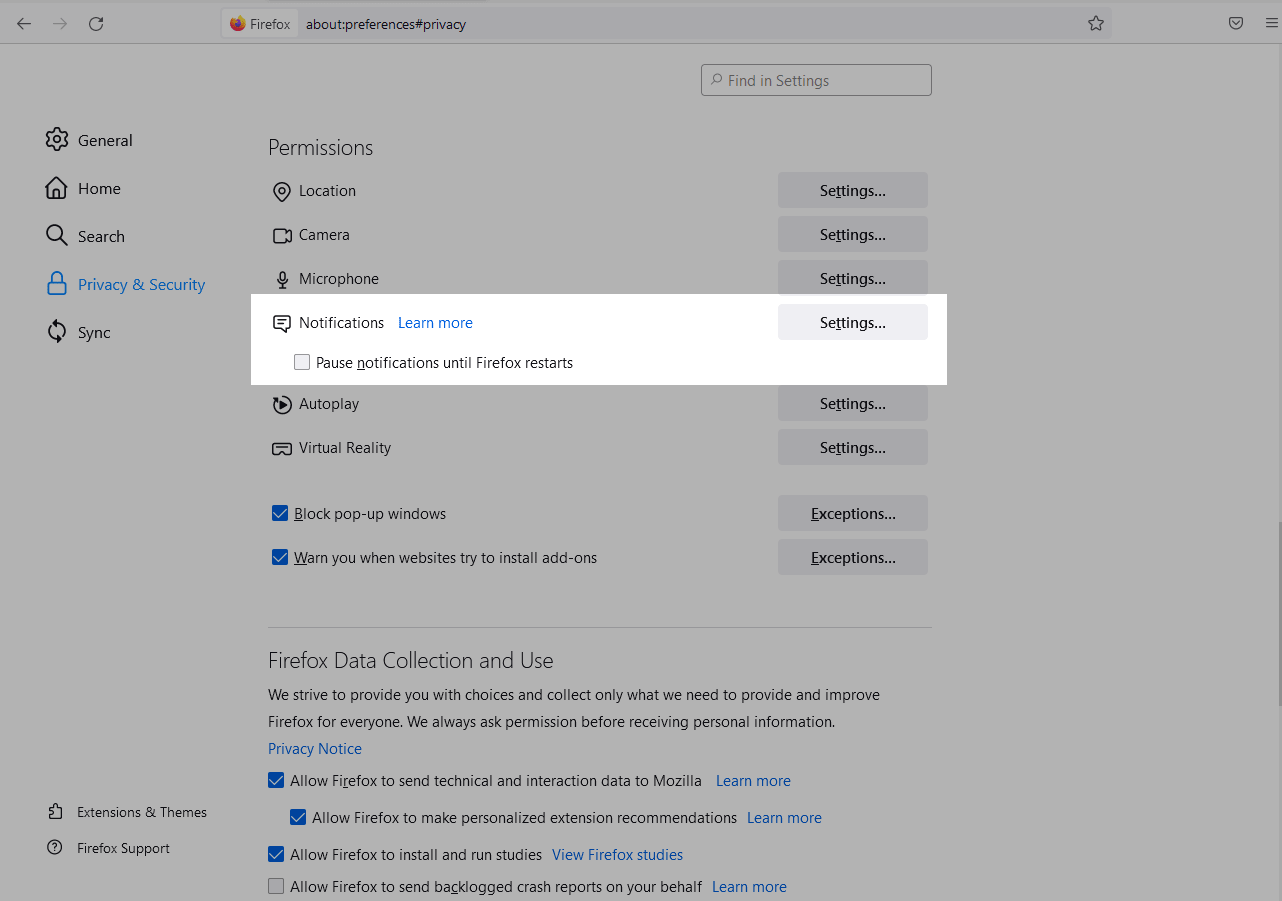Uncheck Block pop-up windows
This screenshot has width=1282, height=901.
(280, 514)
